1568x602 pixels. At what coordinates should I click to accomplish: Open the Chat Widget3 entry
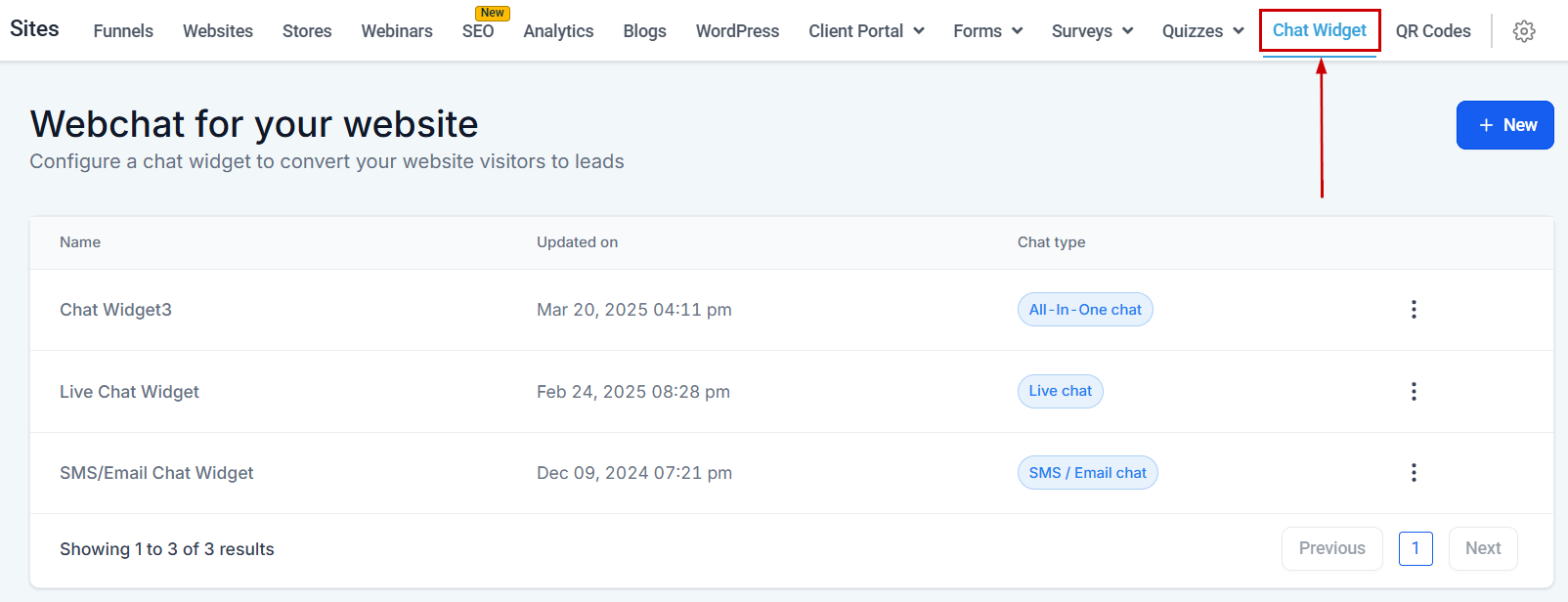point(115,310)
